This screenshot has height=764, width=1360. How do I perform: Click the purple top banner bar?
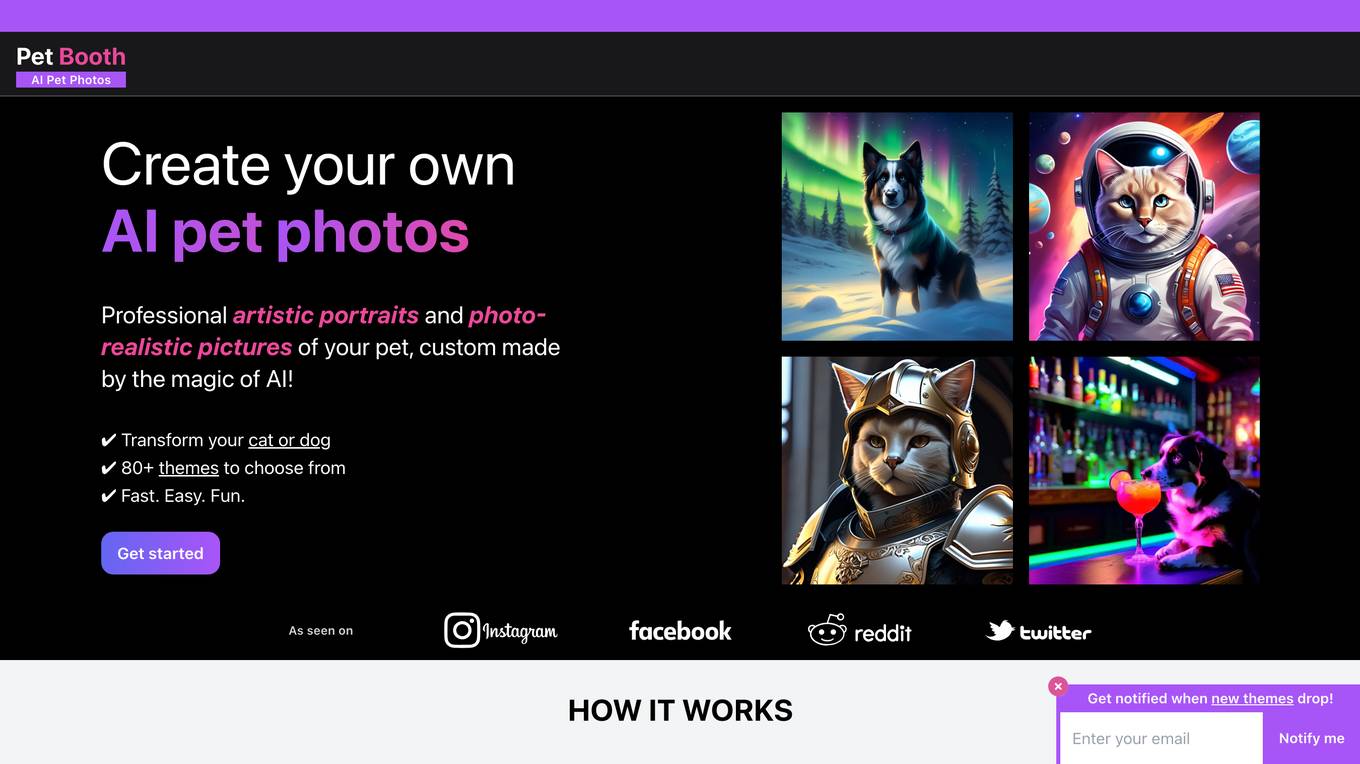pos(680,16)
